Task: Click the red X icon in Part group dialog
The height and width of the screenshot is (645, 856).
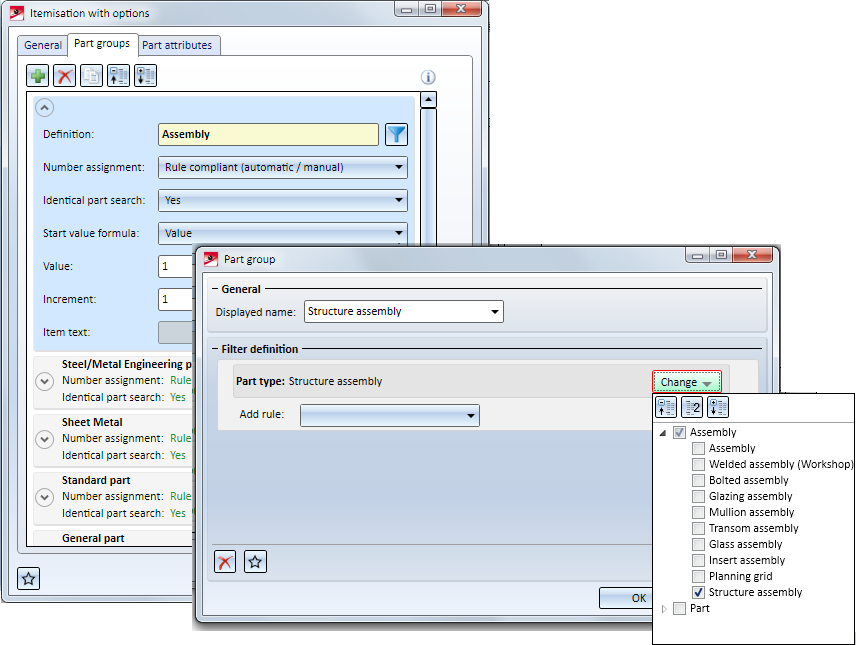Action: pyautogui.click(x=225, y=561)
